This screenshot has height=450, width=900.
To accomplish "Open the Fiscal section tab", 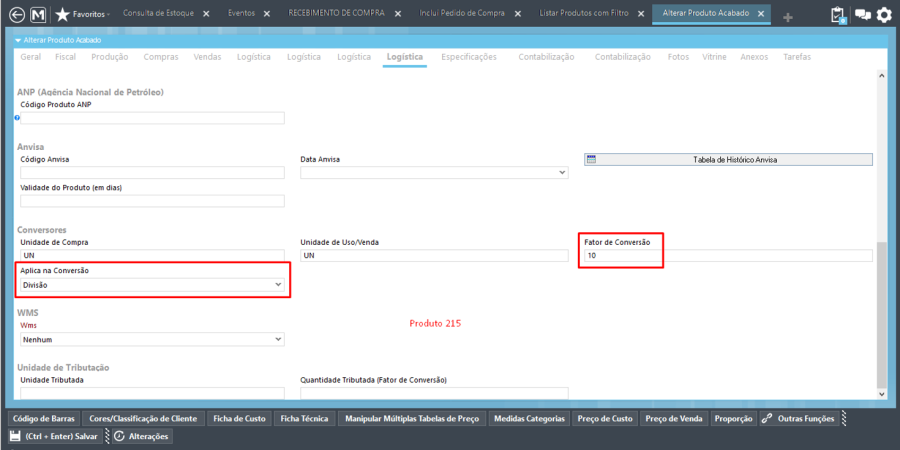I will click(x=65, y=57).
